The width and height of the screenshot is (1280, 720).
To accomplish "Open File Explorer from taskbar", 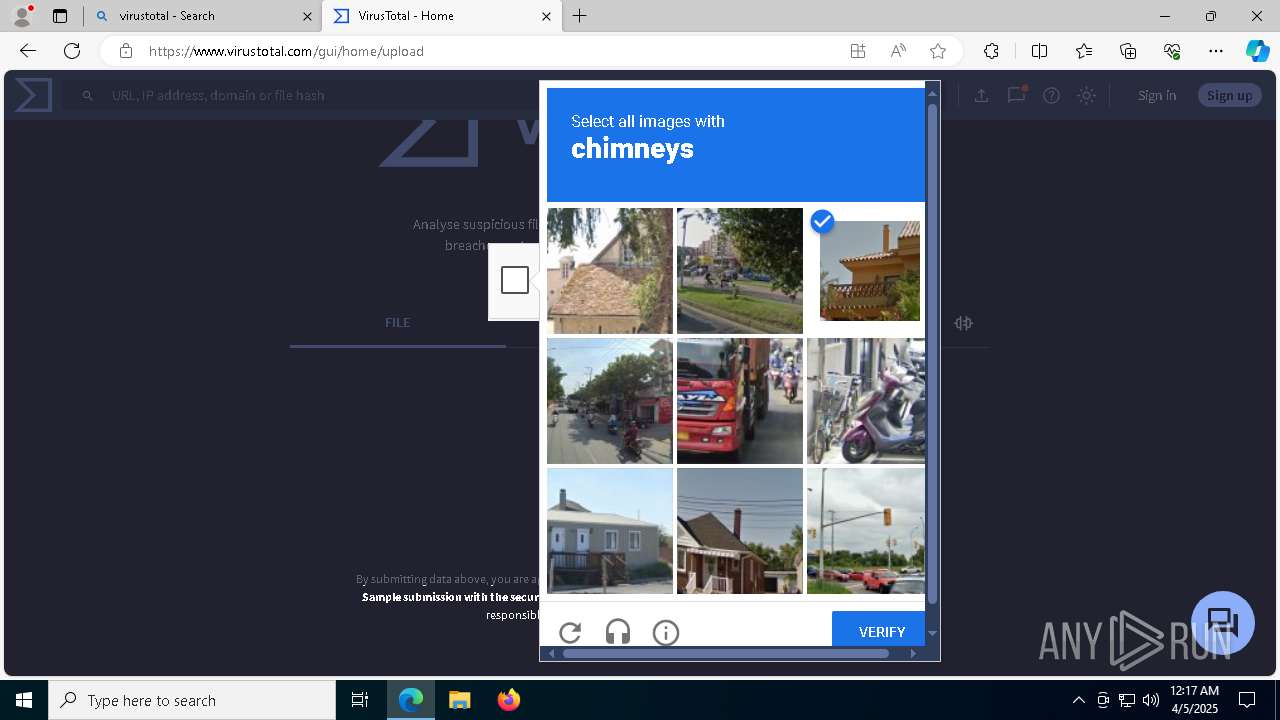I will pyautogui.click(x=459, y=700).
